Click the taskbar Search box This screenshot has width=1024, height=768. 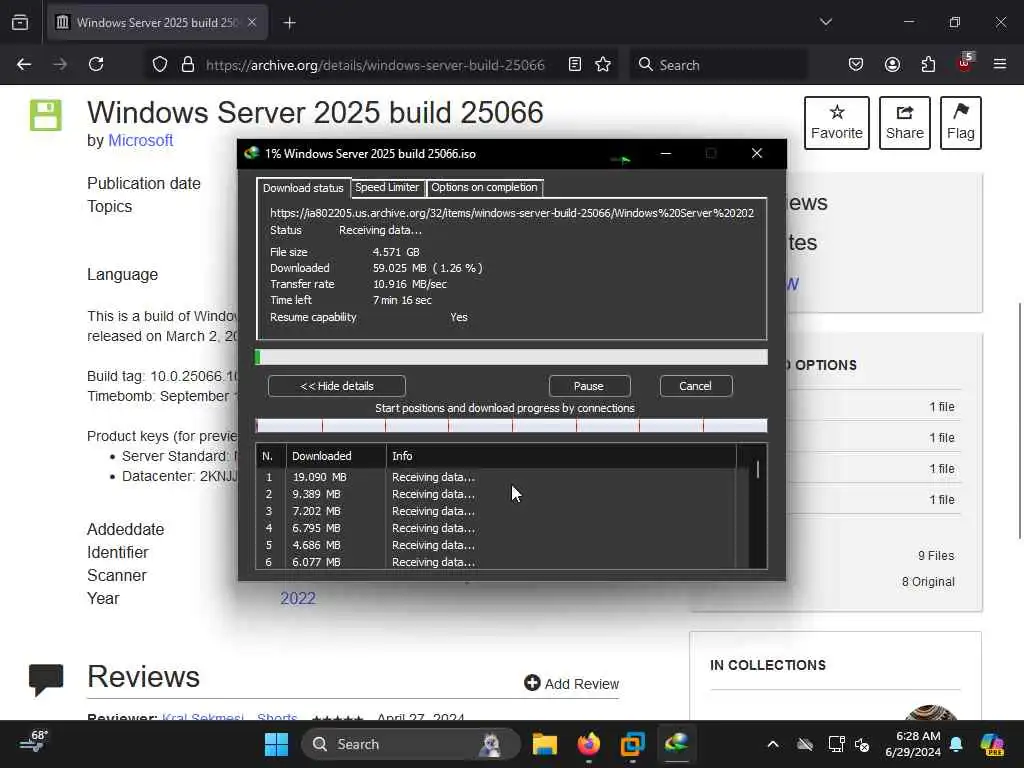pyautogui.click(x=410, y=744)
